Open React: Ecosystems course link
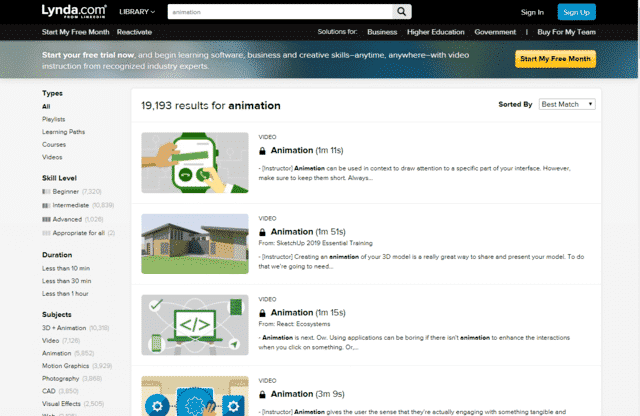640x416 pixels. 303,324
